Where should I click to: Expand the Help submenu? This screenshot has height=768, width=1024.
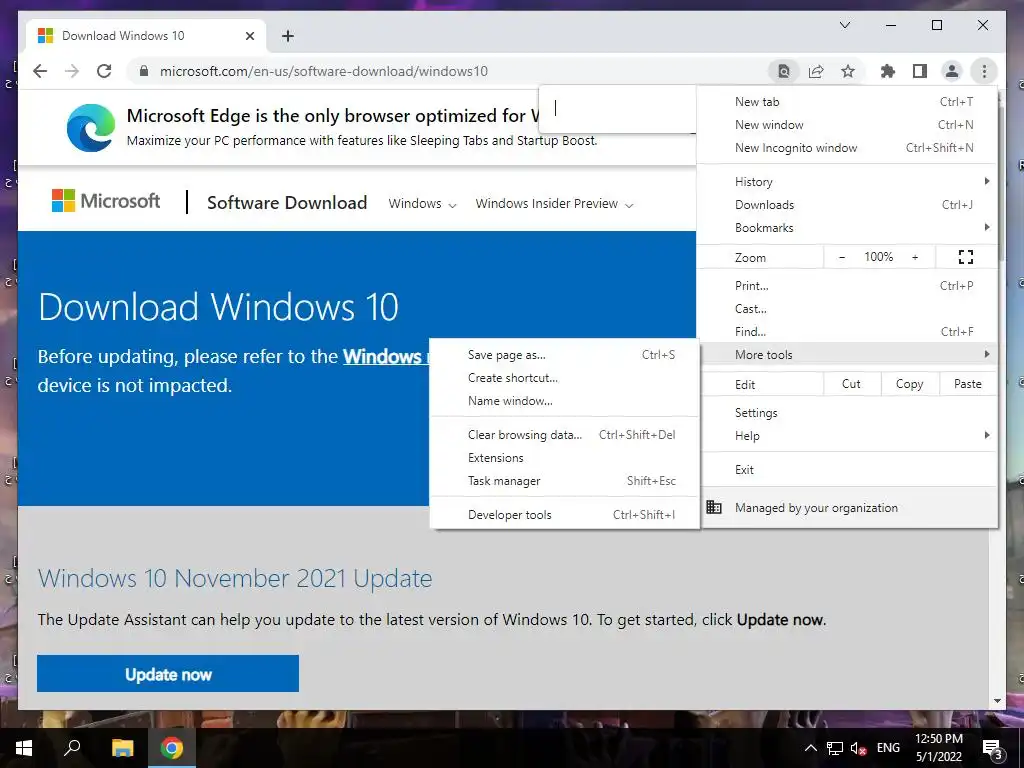[847, 436]
